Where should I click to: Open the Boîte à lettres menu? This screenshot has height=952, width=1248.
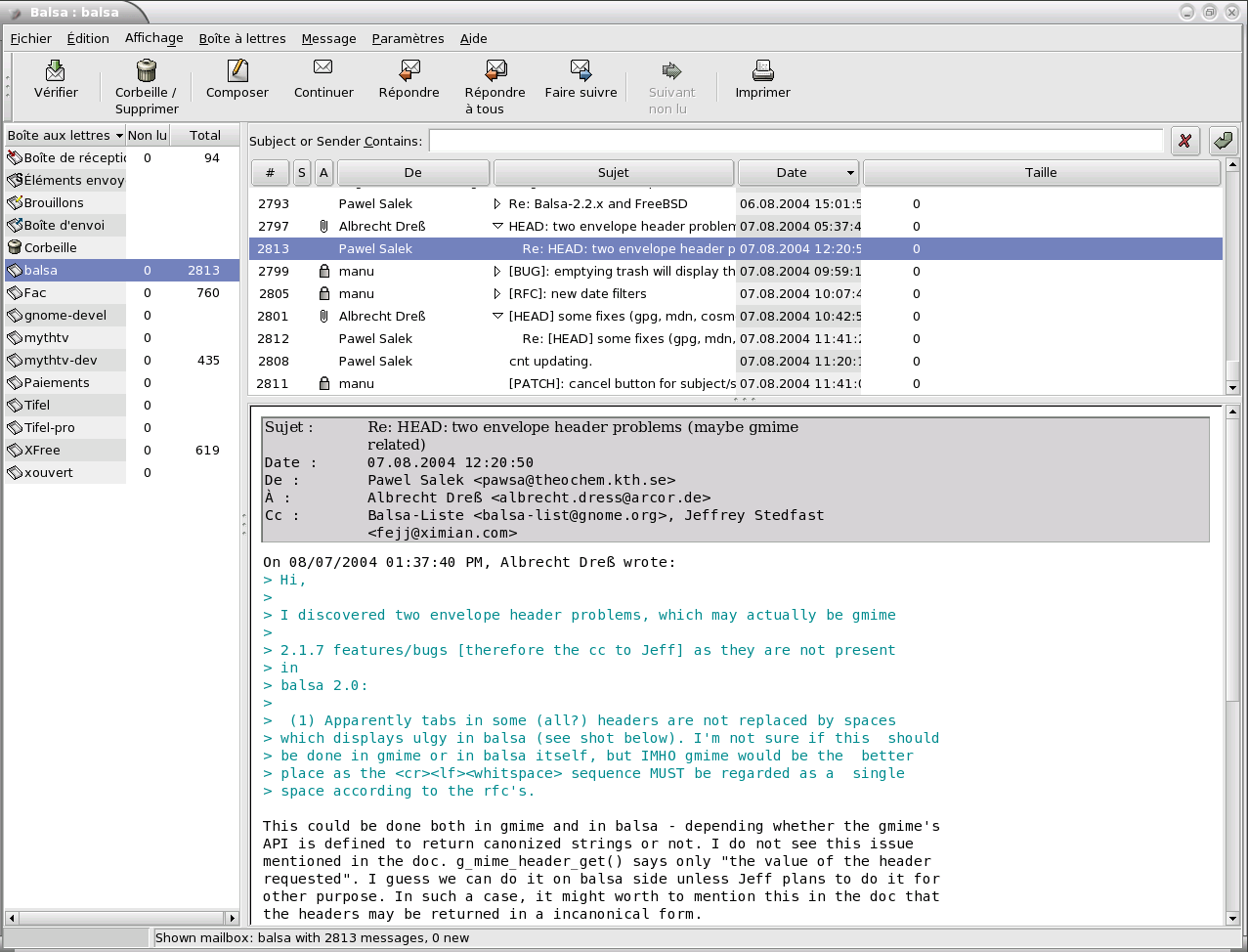242,38
